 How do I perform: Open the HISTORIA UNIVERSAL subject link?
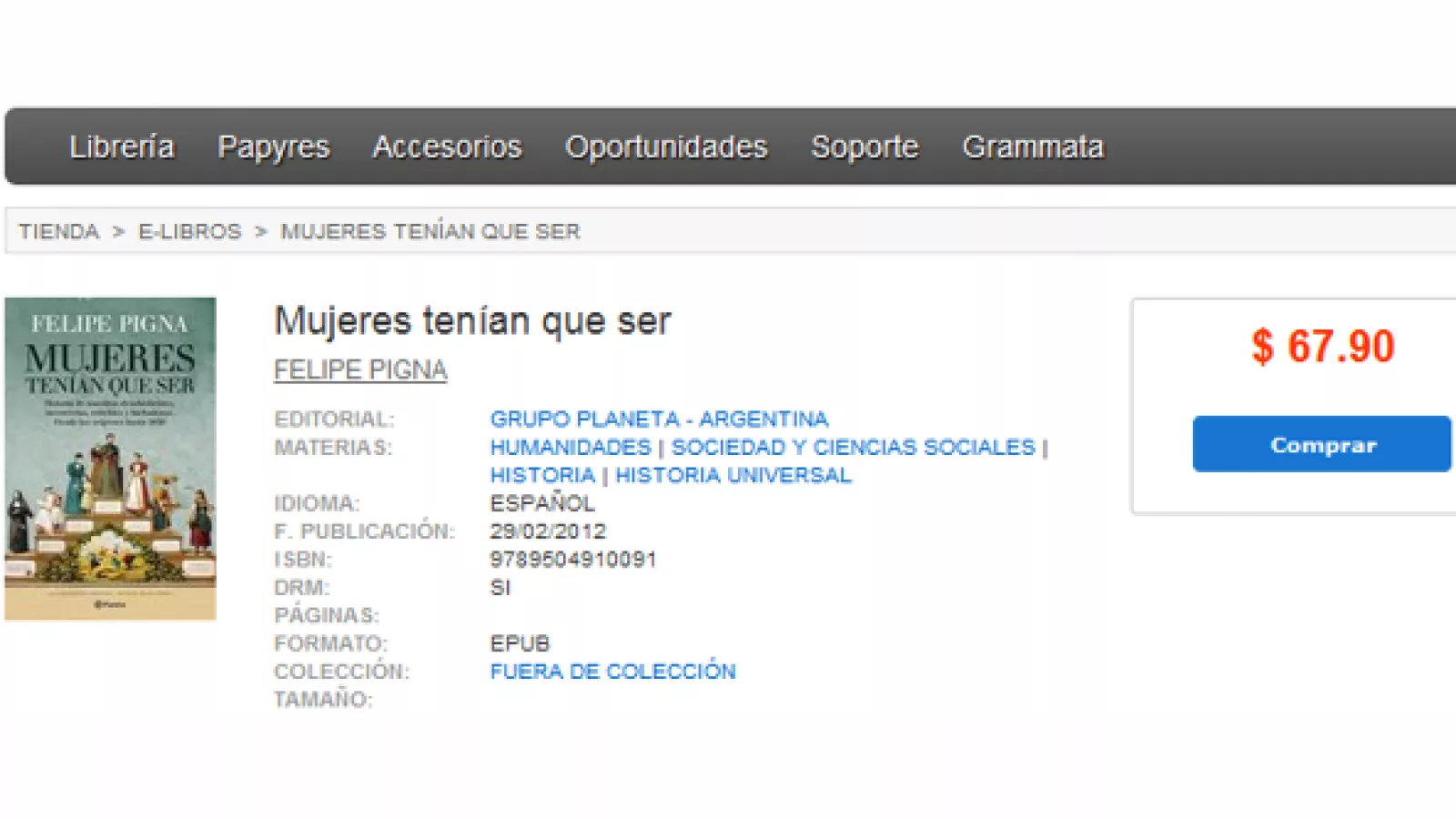point(733,475)
